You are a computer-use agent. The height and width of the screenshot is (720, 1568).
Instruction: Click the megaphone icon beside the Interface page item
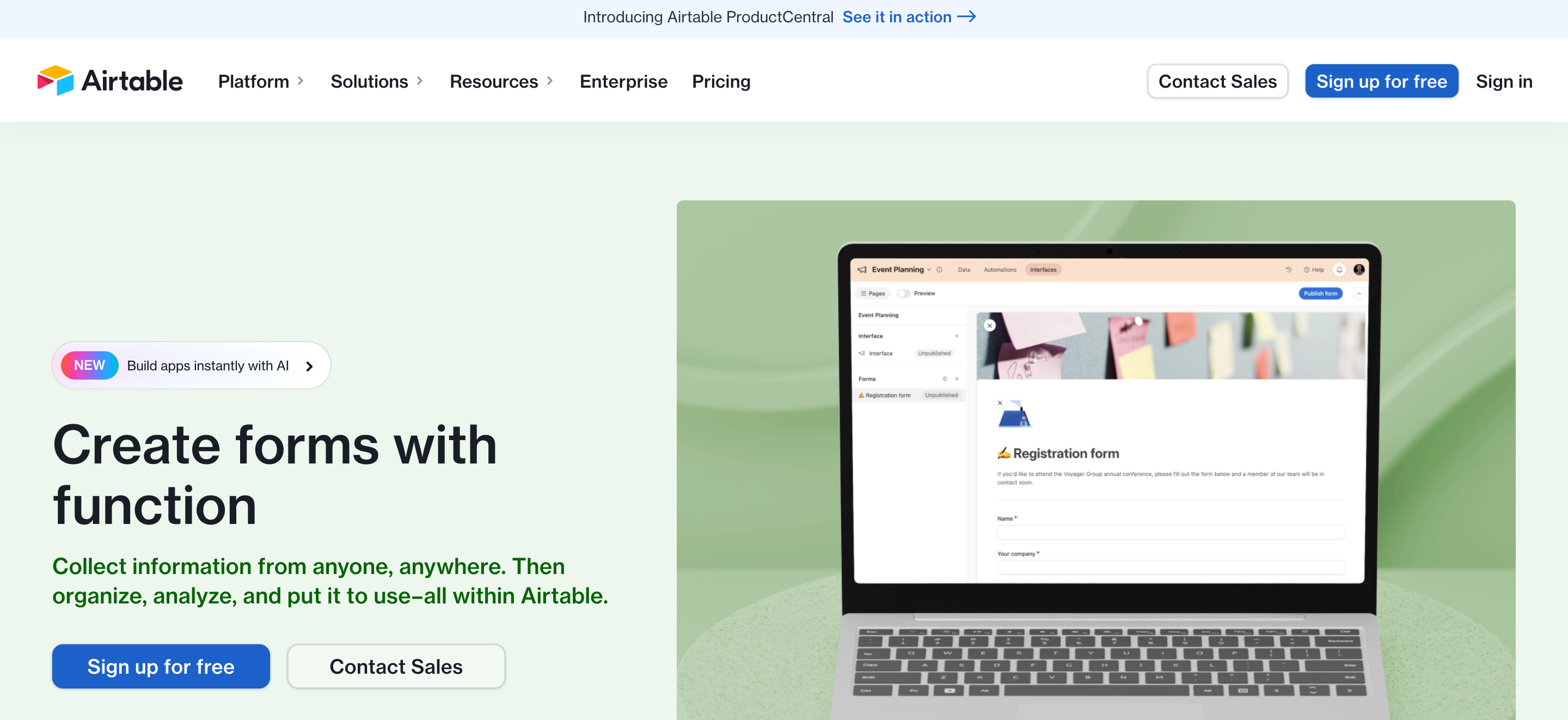(861, 353)
